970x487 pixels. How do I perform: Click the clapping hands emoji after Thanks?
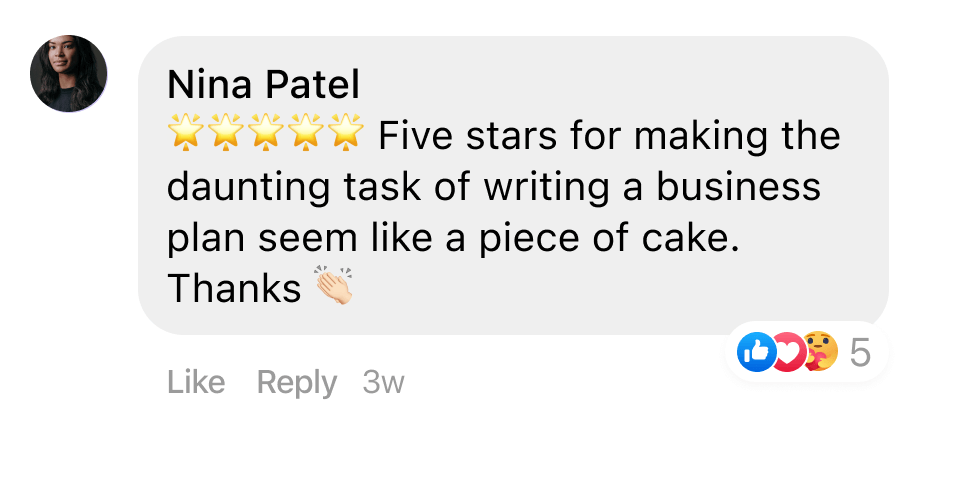335,287
